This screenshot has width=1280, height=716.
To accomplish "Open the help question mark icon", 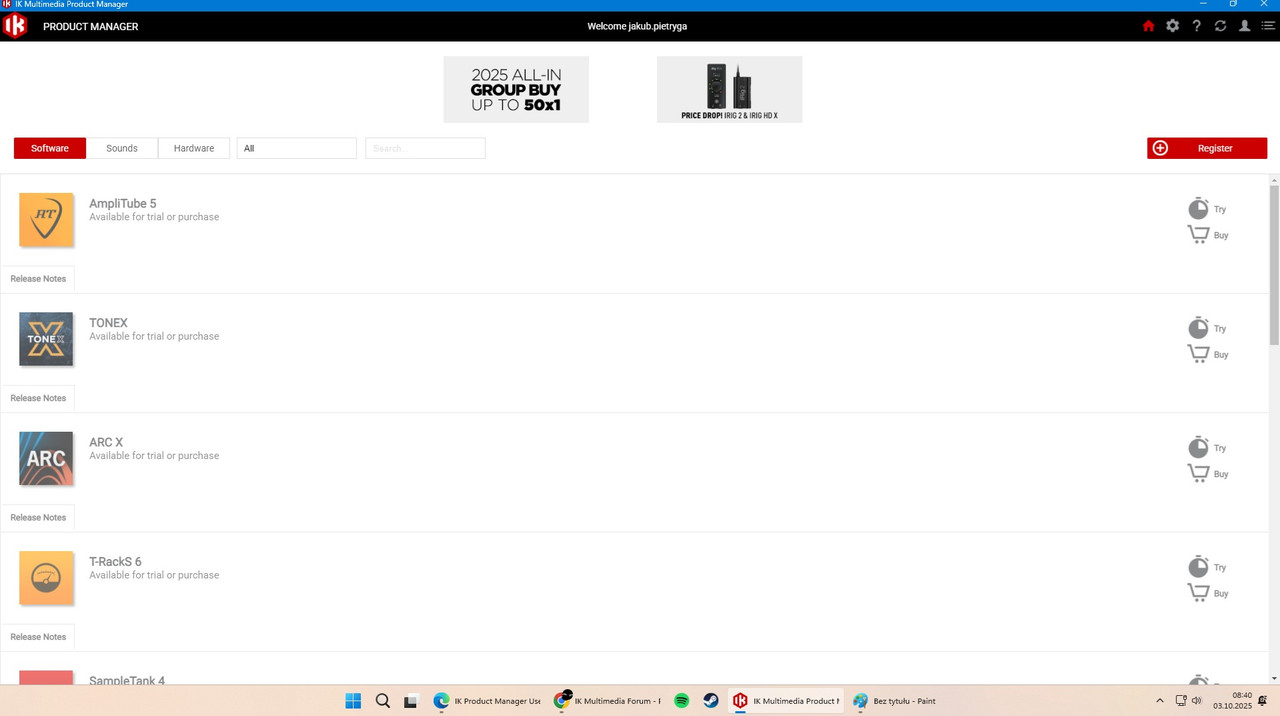I will [x=1197, y=26].
